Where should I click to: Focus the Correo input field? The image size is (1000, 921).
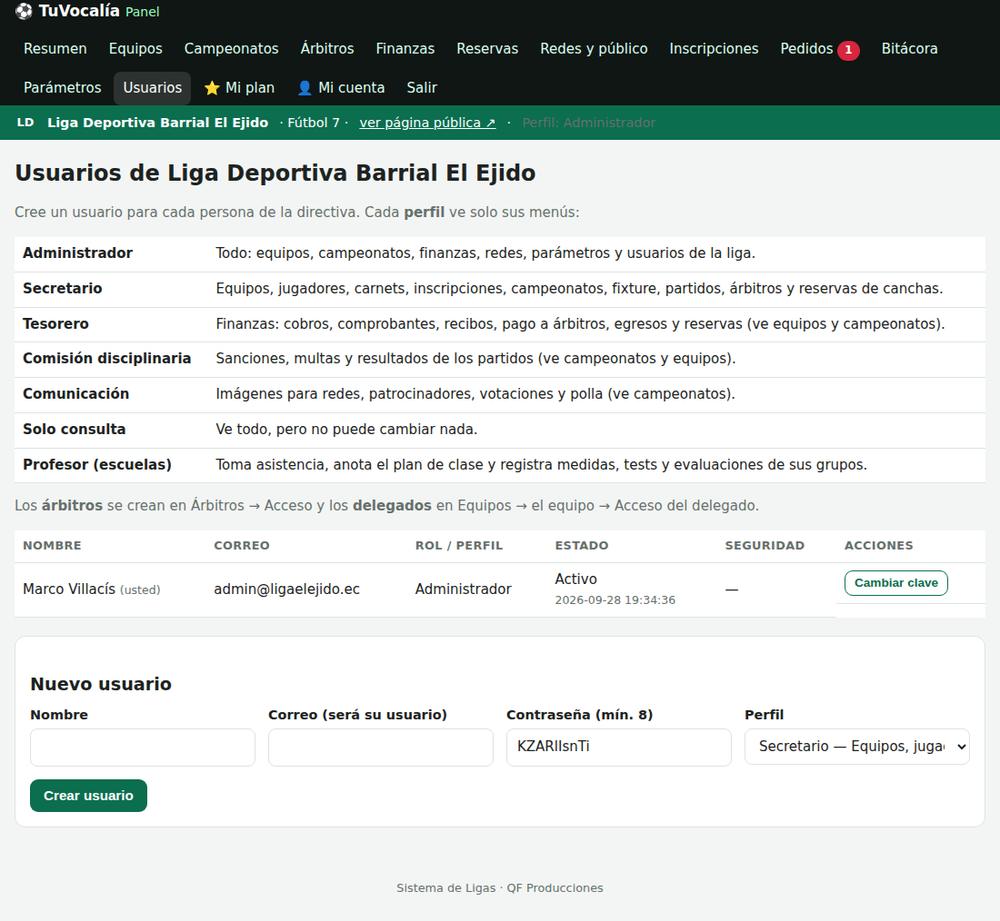[381, 747]
